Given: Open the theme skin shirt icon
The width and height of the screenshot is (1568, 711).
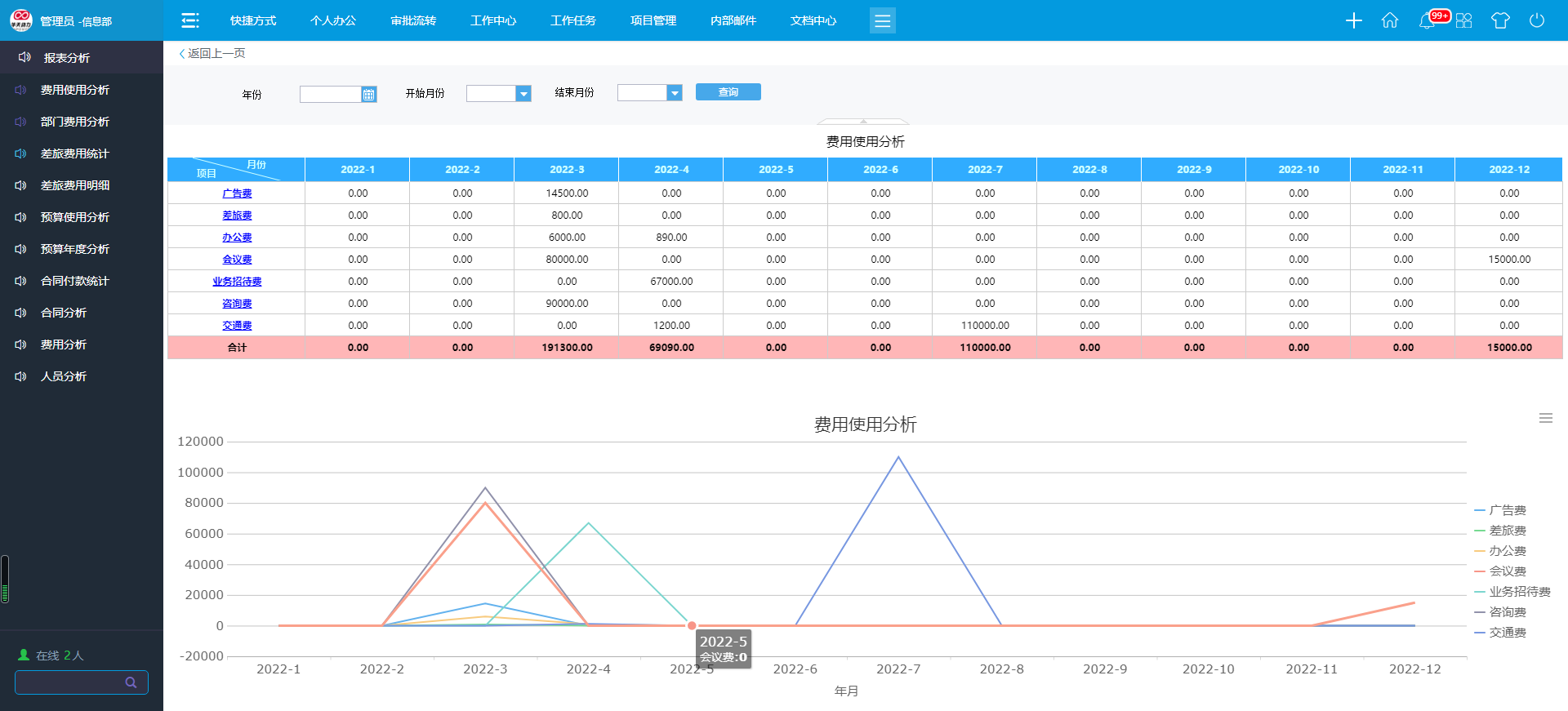Looking at the screenshot, I should tap(1500, 20).
